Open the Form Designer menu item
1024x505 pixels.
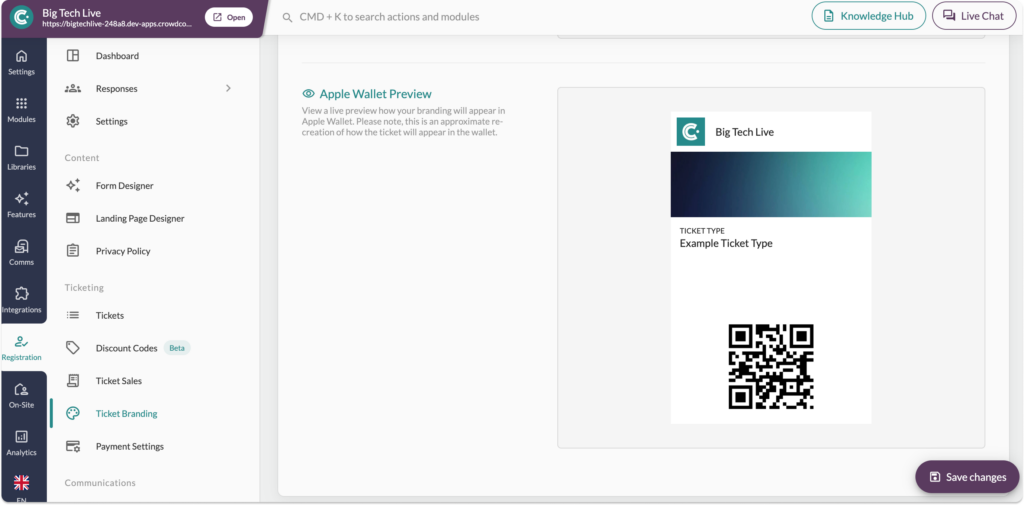coord(124,186)
